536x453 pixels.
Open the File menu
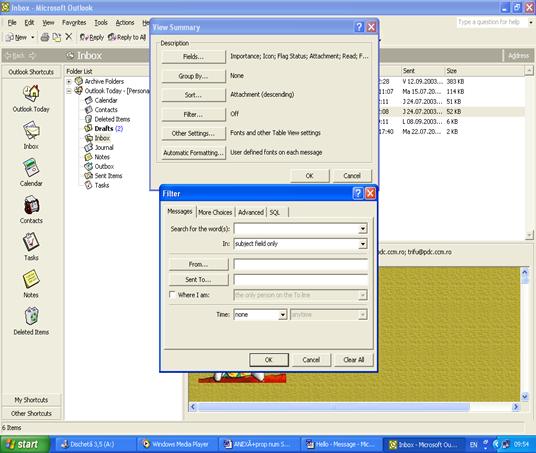tap(12, 23)
